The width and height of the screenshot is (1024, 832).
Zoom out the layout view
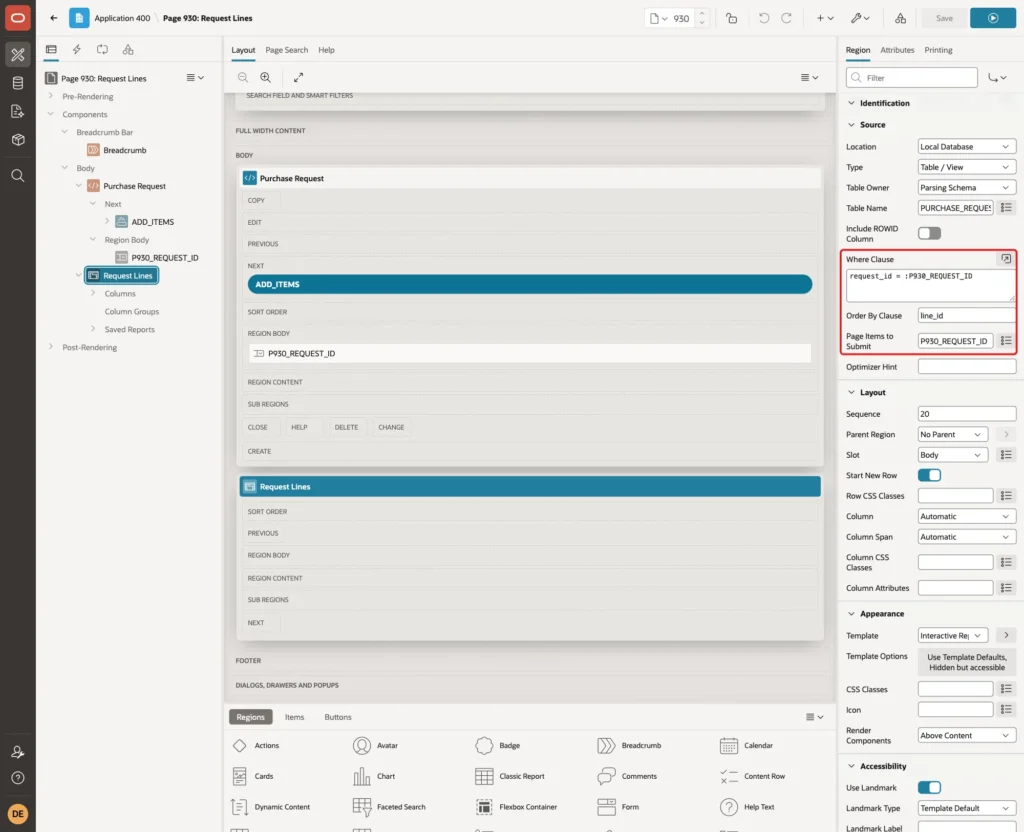243,78
